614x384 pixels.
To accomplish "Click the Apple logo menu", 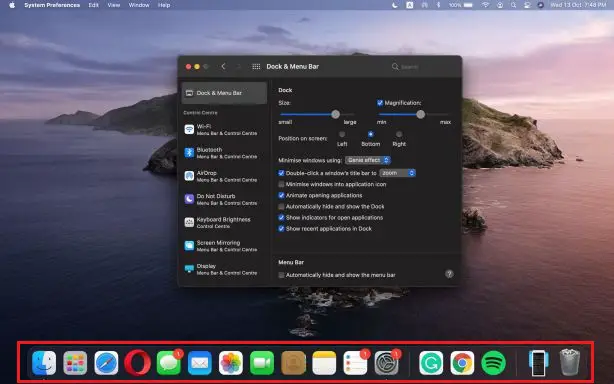I will [x=12, y=5].
